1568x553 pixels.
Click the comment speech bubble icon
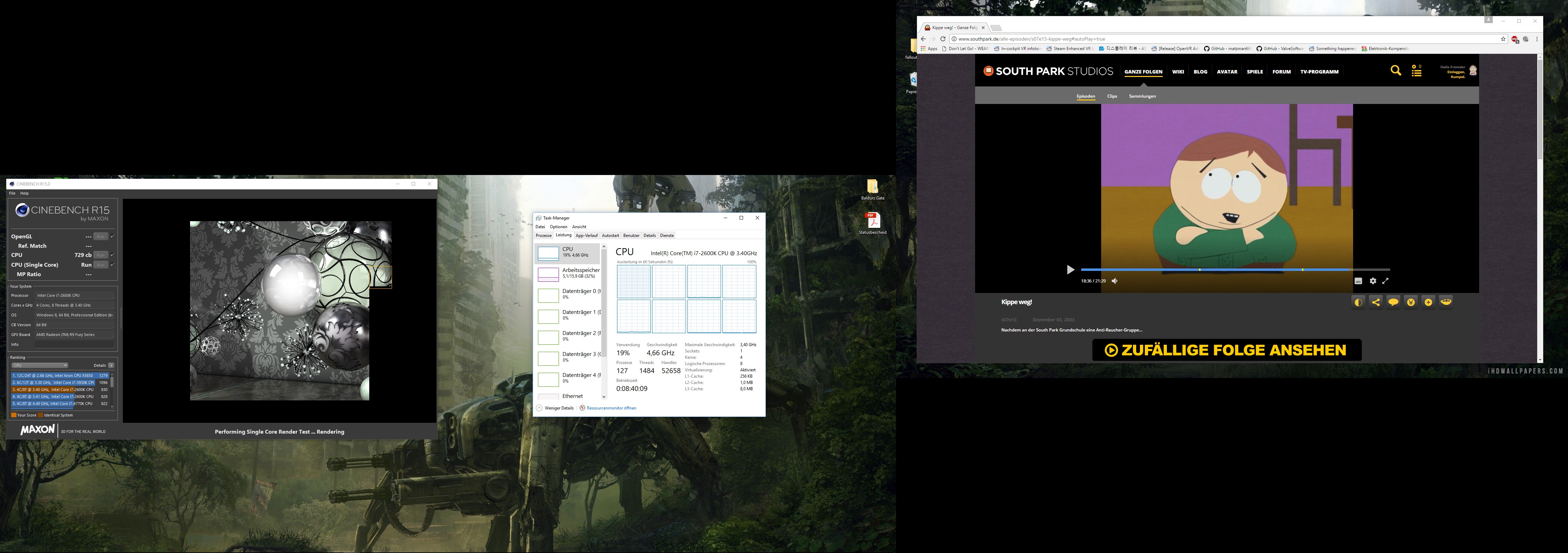(1393, 302)
